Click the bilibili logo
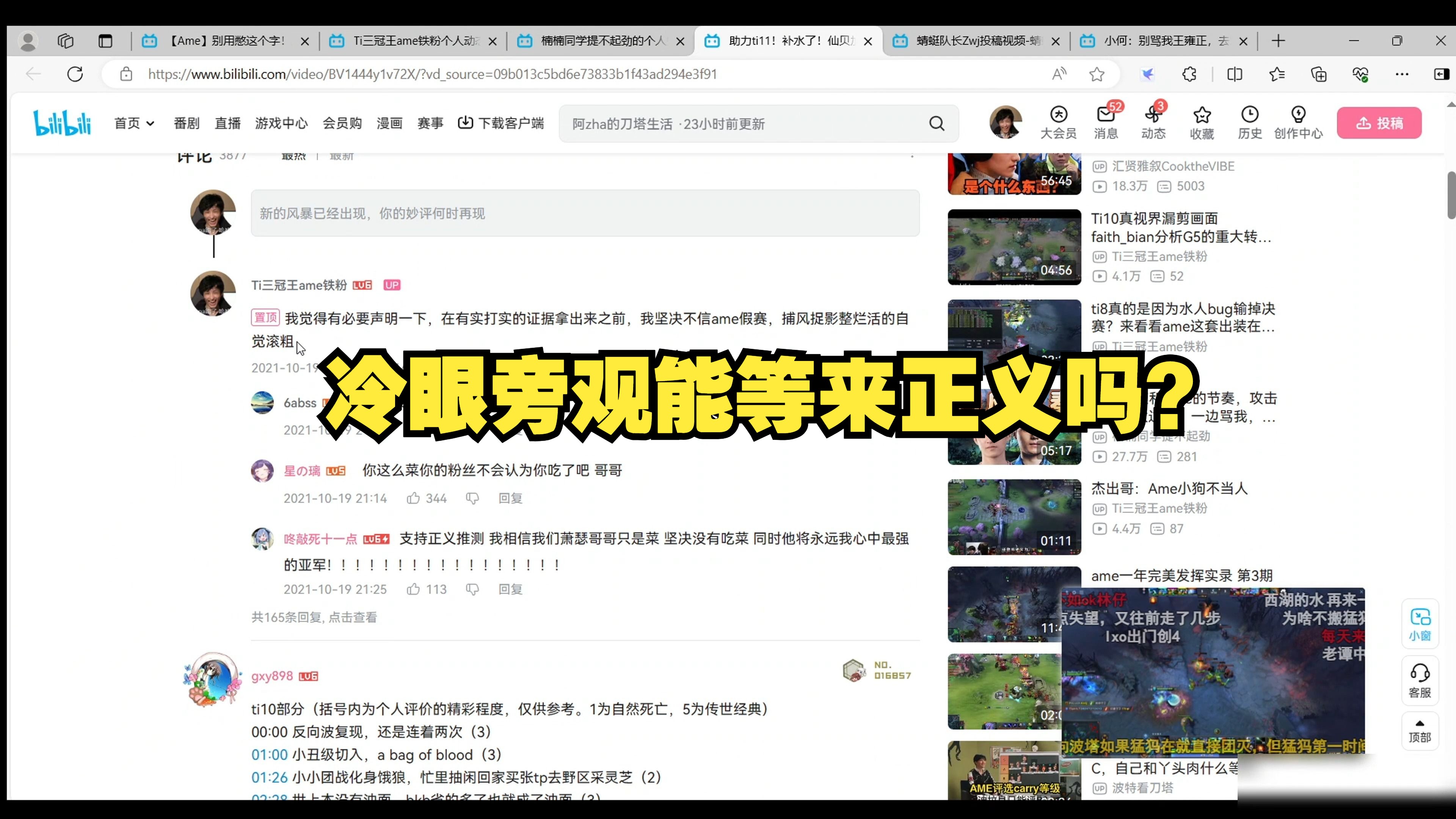1456x819 pixels. tap(62, 122)
